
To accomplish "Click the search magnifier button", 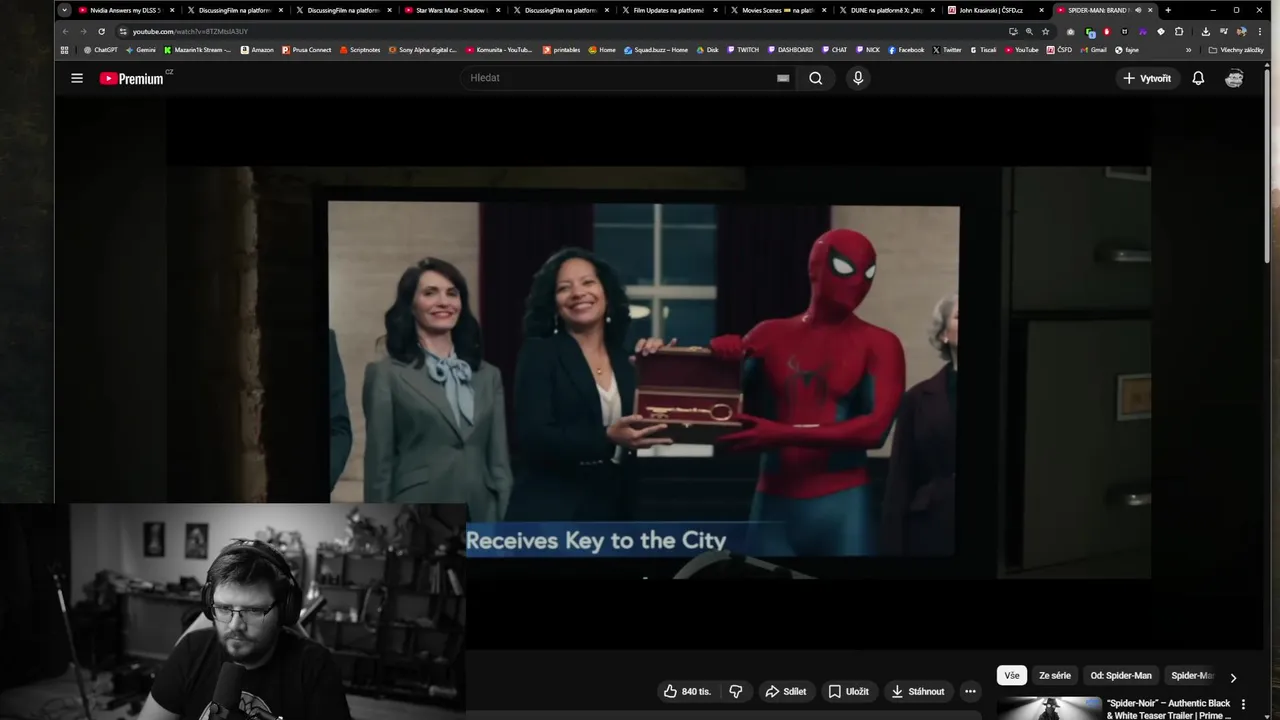I will [816, 78].
